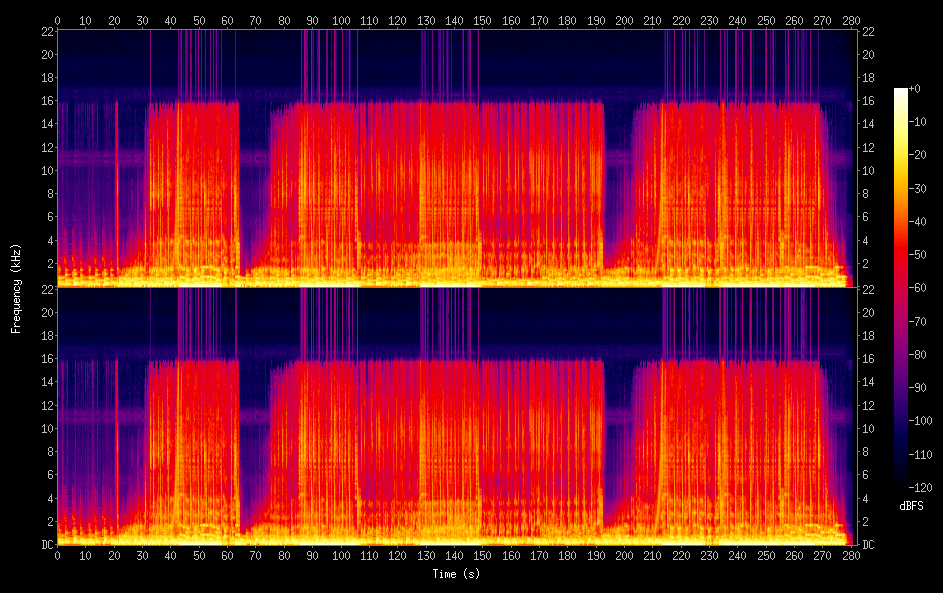This screenshot has width=943, height=593.
Task: Click tick "190" on the top time axis
Action: point(596,20)
